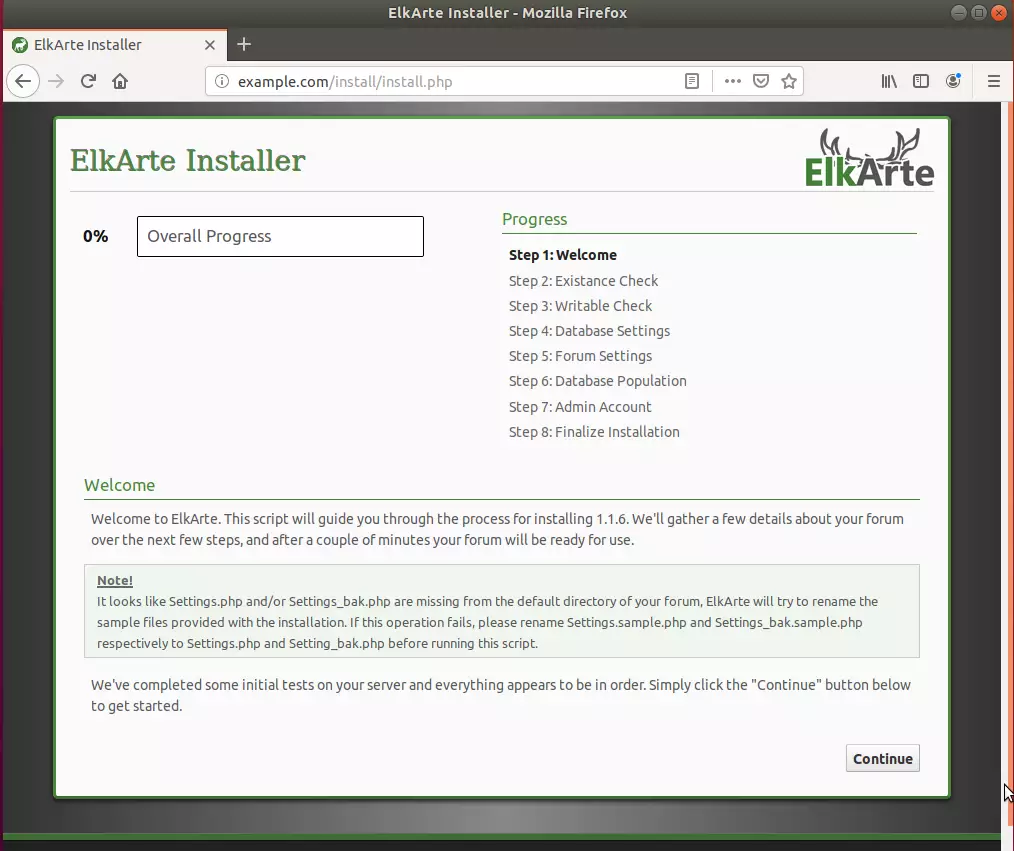1014x851 pixels.
Task: Select Step 7: Admin Account
Action: [x=580, y=407]
